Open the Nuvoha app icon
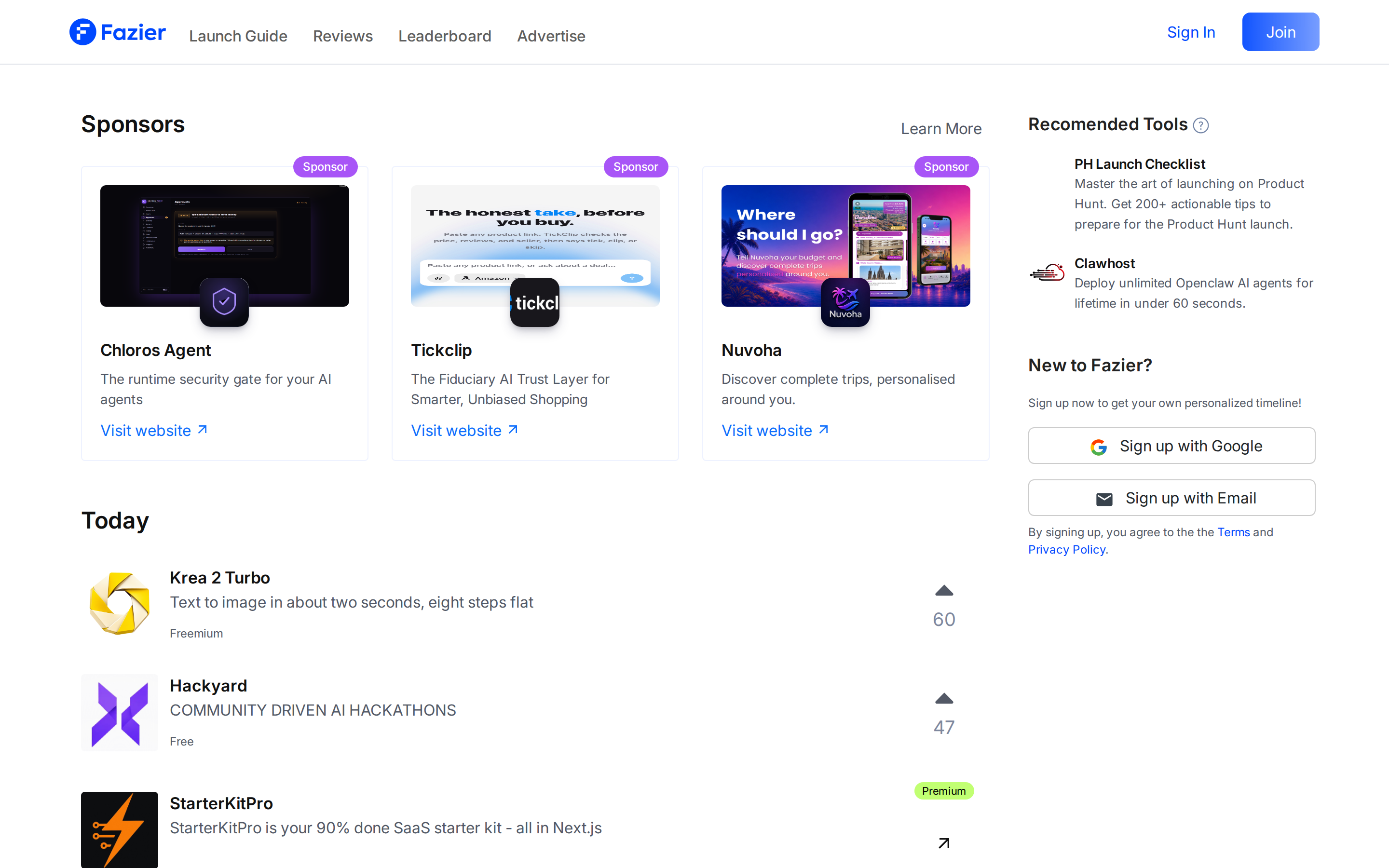 coord(845,302)
